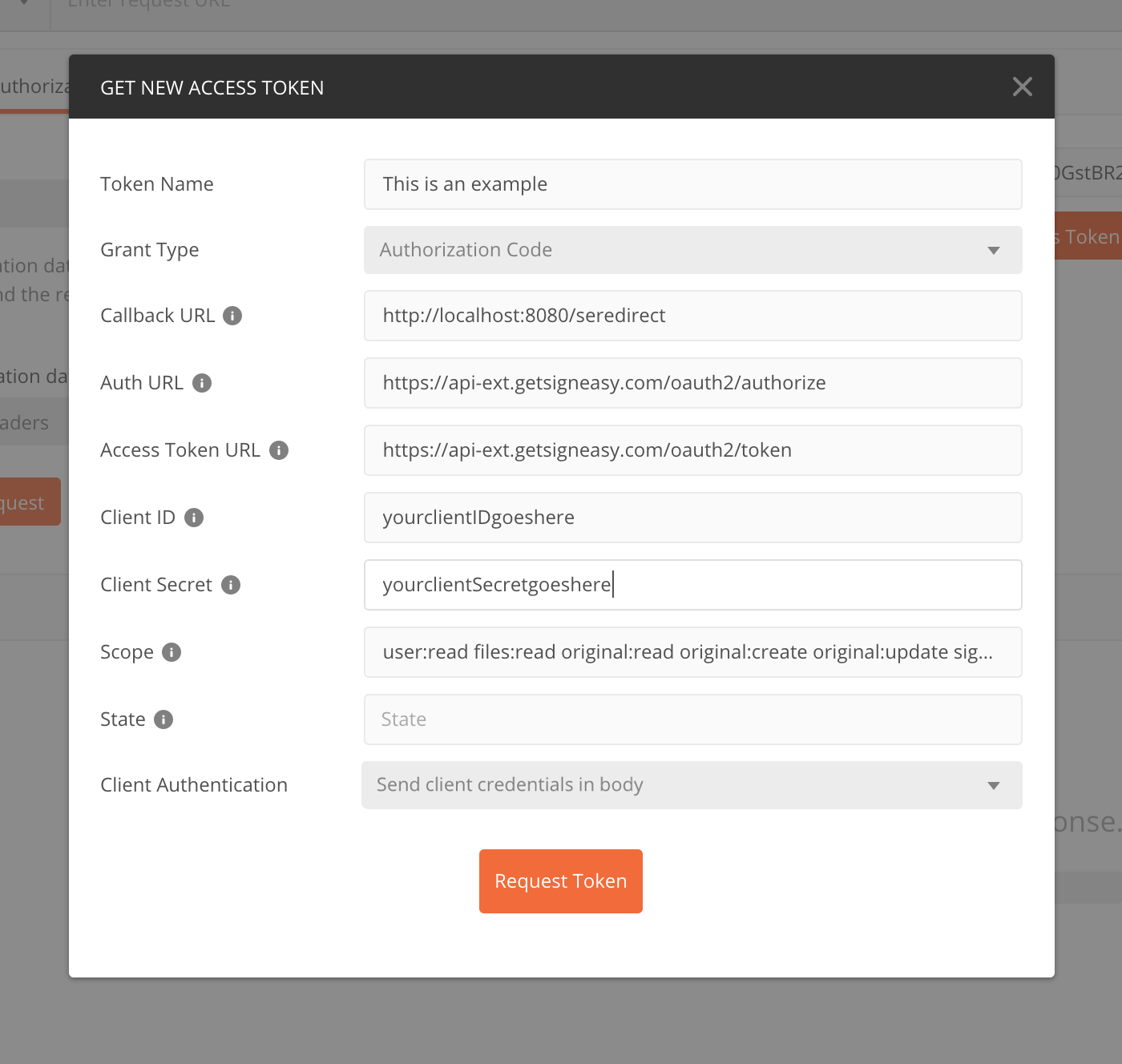Screen dimensions: 1122x1064
Task: Show info icon next to State
Action: (x=163, y=719)
